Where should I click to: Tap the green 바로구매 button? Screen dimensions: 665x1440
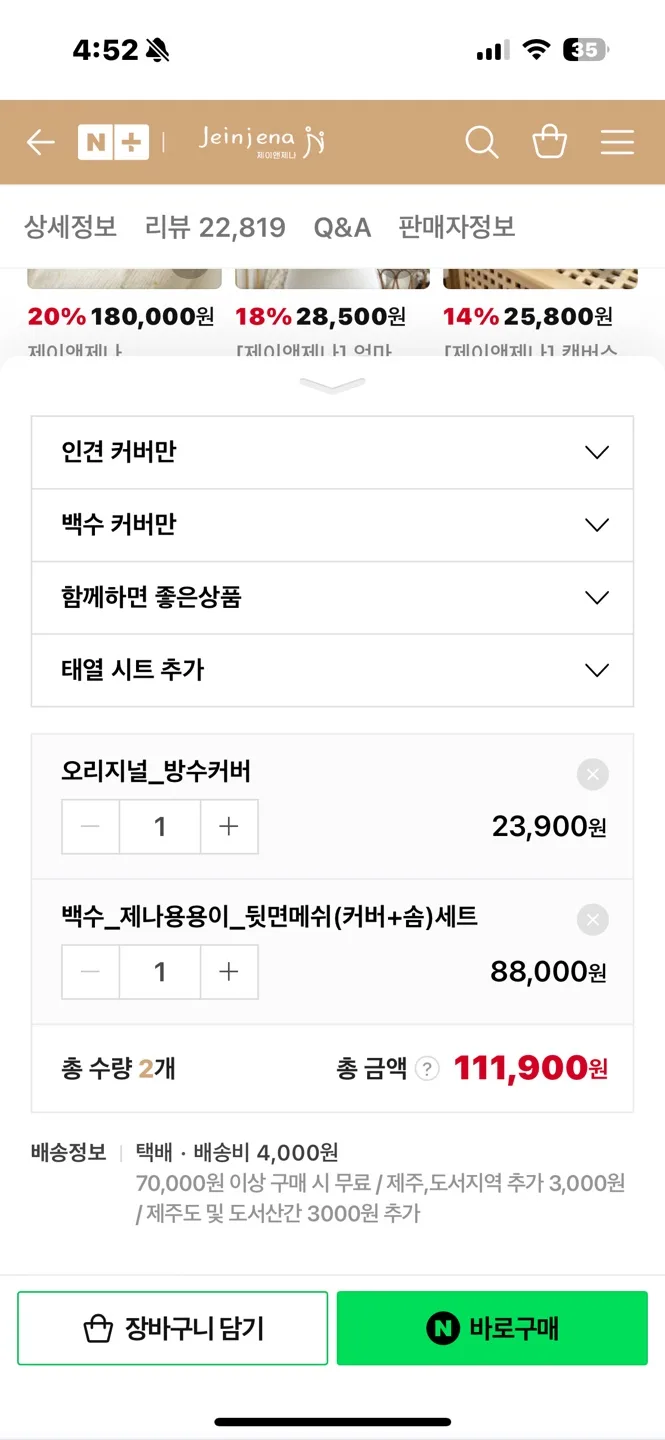coord(492,1328)
